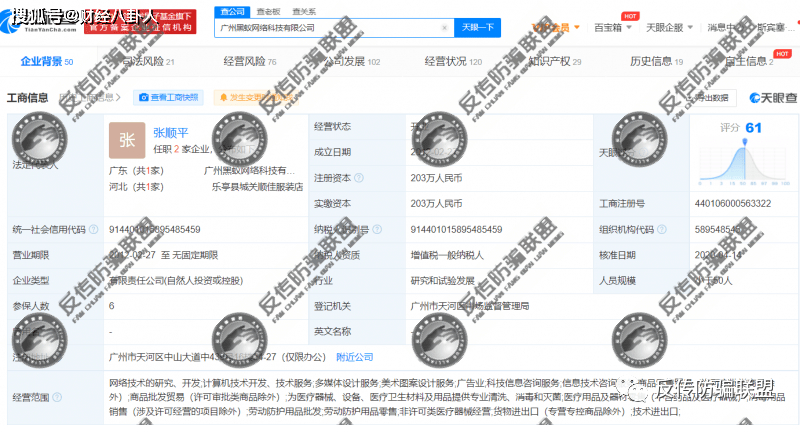The height and width of the screenshot is (425, 800).
Task: Open the 知识产权 tab
Action: (x=555, y=61)
